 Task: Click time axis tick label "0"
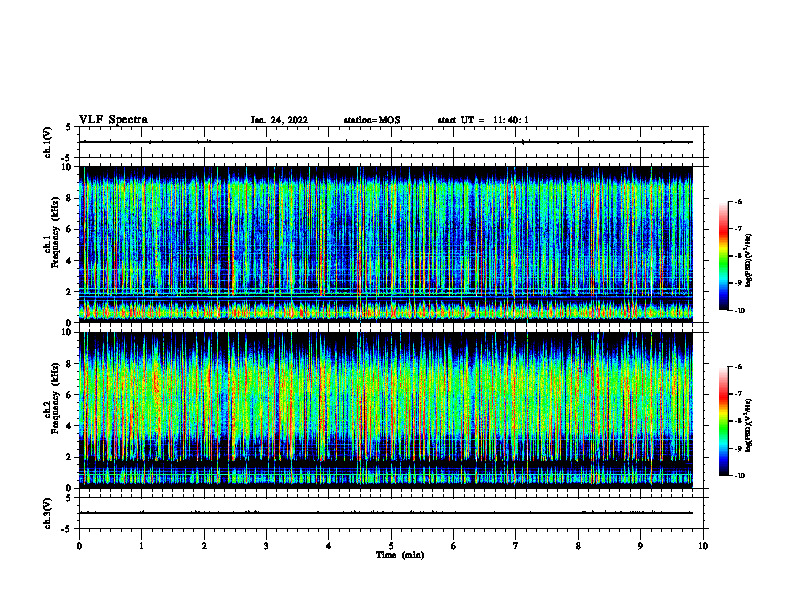[x=79, y=546]
